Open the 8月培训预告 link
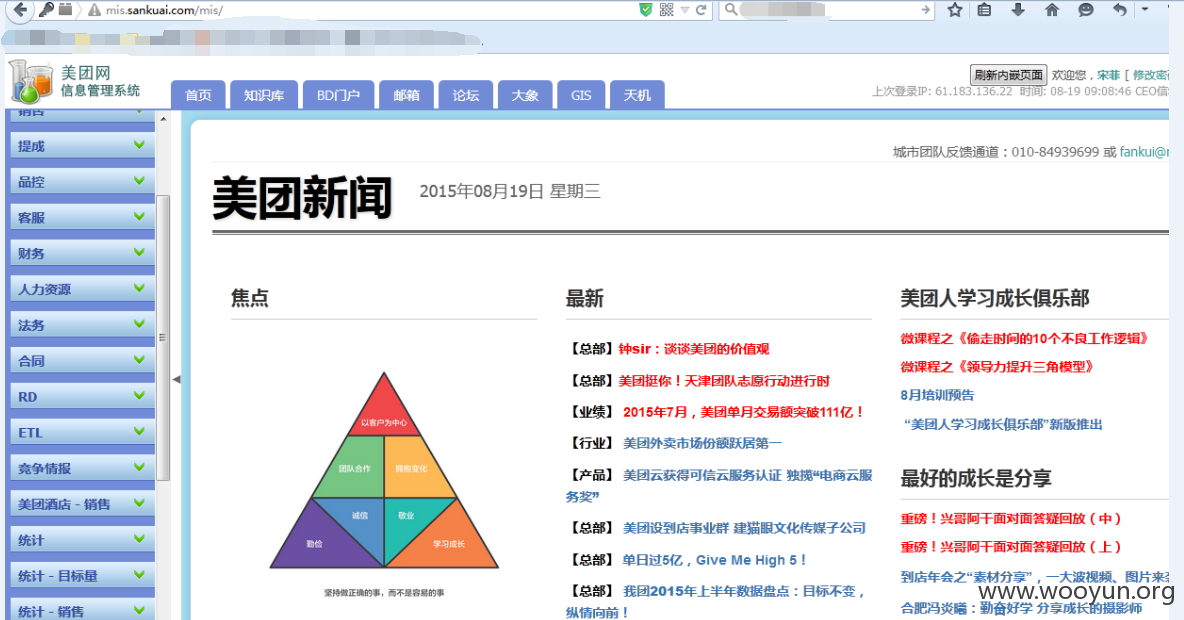Image resolution: width=1184 pixels, height=620 pixels. click(937, 395)
